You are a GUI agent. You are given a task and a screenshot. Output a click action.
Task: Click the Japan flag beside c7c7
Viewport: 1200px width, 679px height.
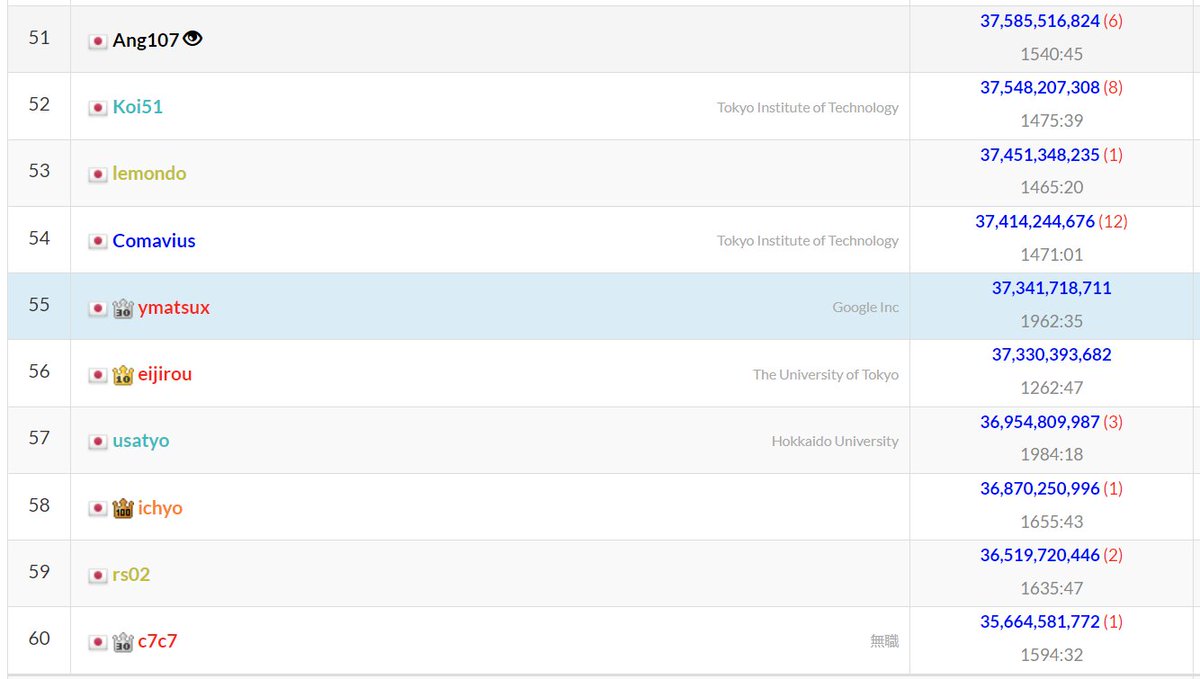[x=98, y=642]
